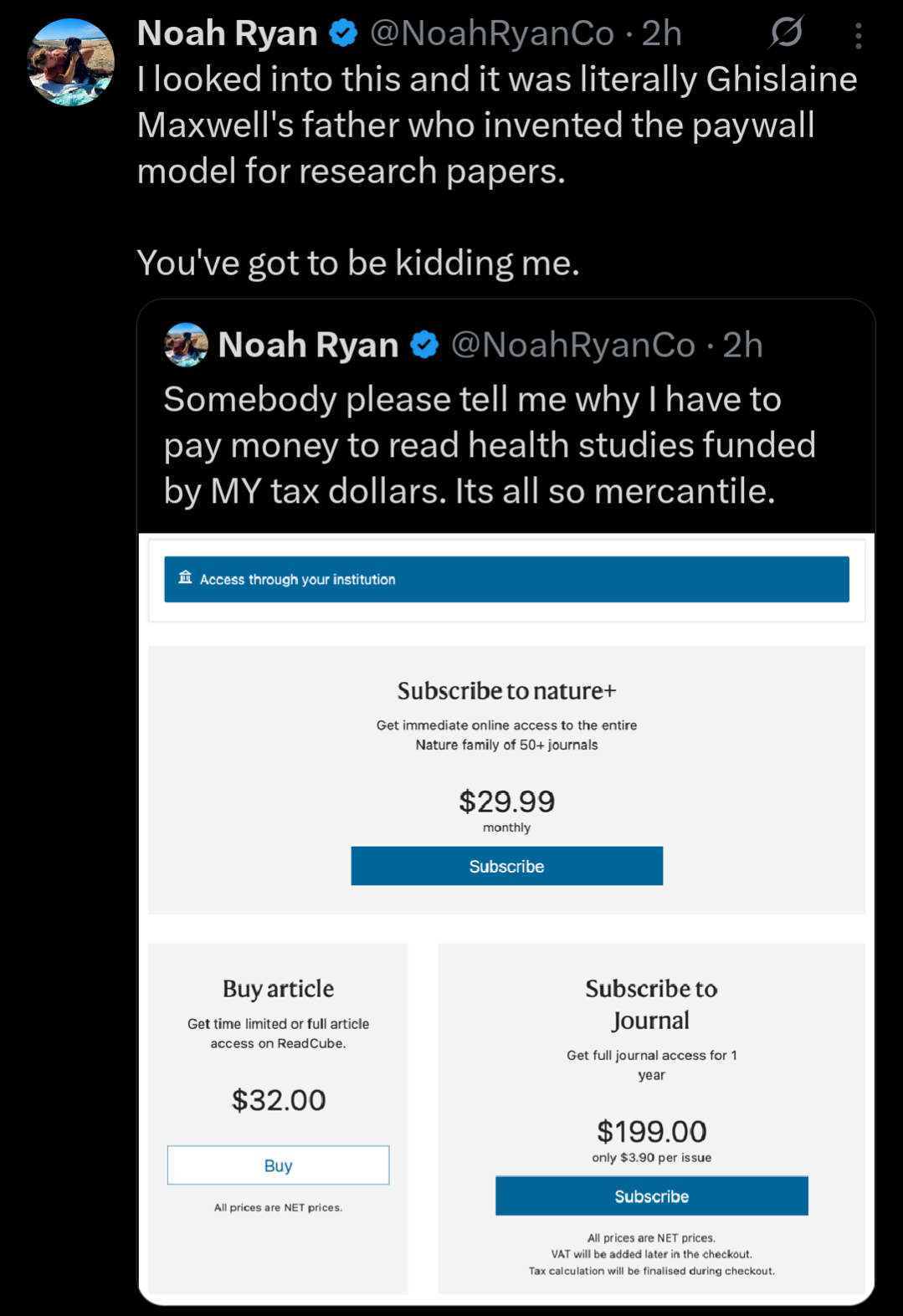Open the three-dot more options menu
The width and height of the screenshot is (903, 1316).
point(858,35)
